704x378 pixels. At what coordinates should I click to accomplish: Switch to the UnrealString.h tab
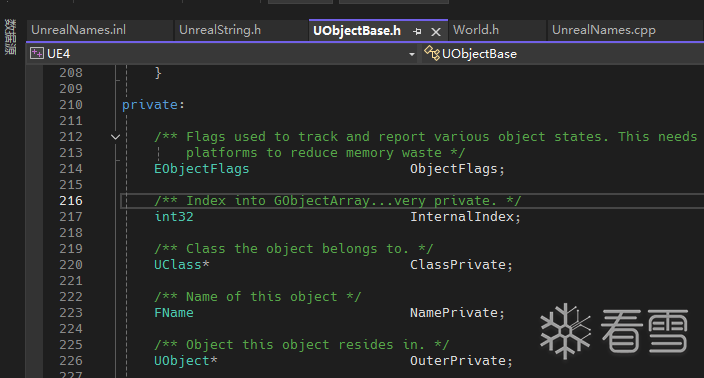coord(220,30)
